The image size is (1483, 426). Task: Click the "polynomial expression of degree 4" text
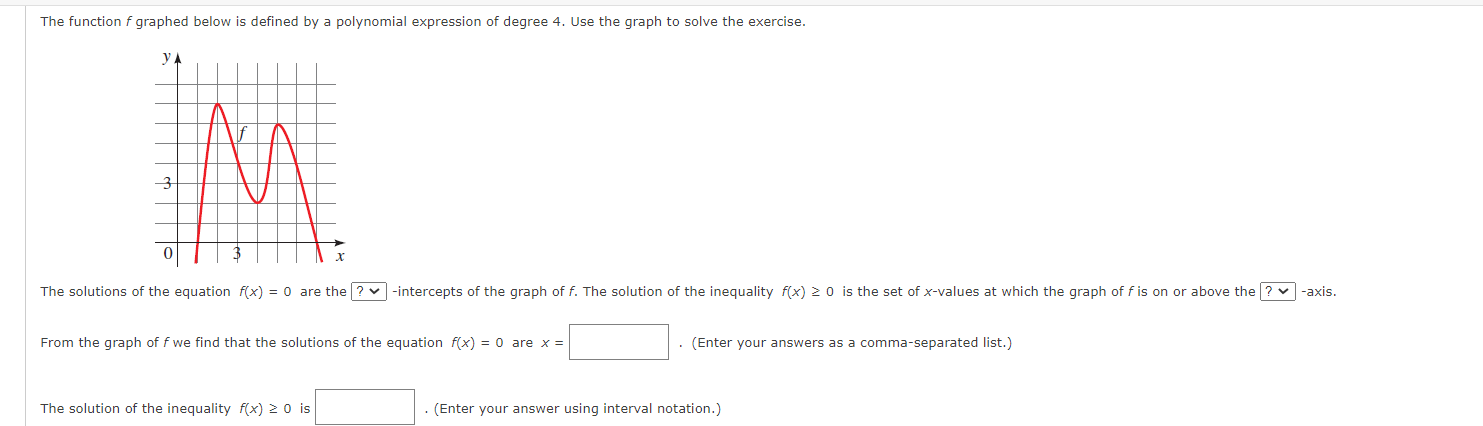pos(440,22)
